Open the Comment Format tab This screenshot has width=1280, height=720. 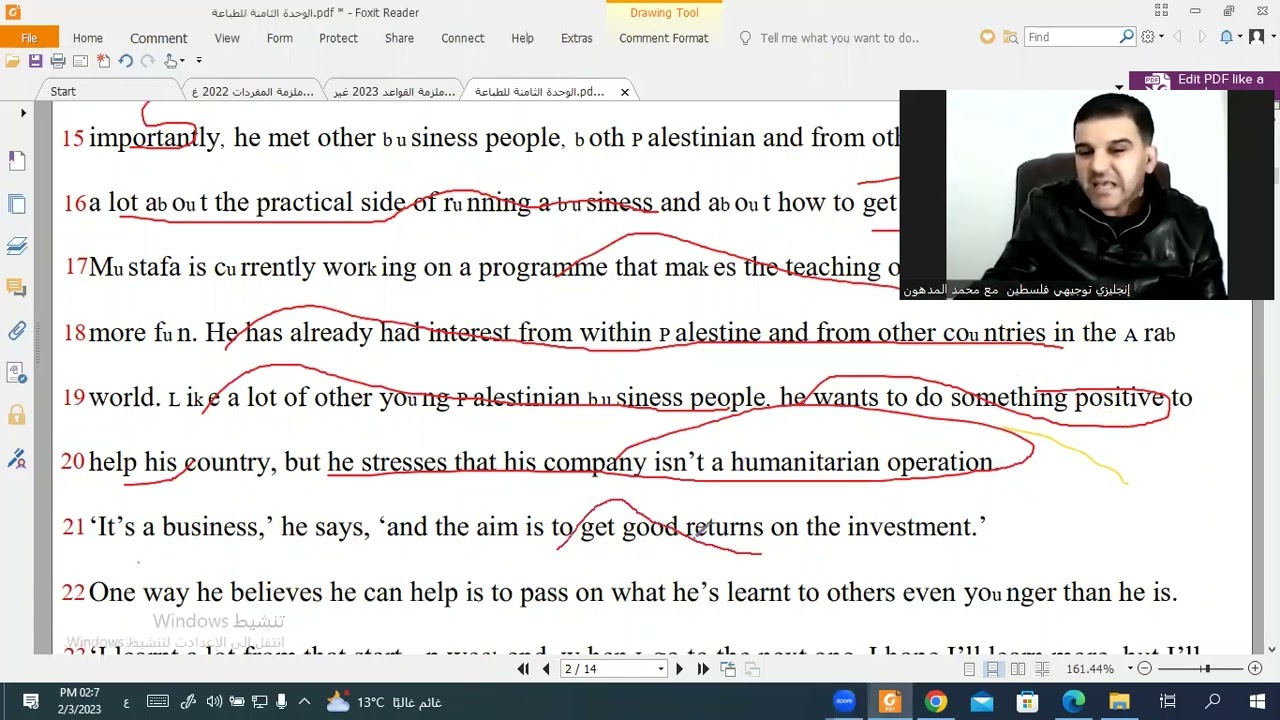click(x=663, y=38)
